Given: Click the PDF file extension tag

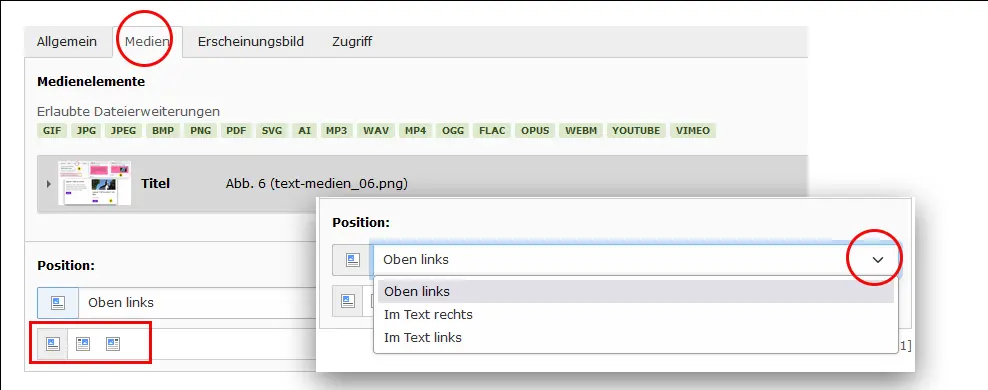Looking at the screenshot, I should coord(236,131).
